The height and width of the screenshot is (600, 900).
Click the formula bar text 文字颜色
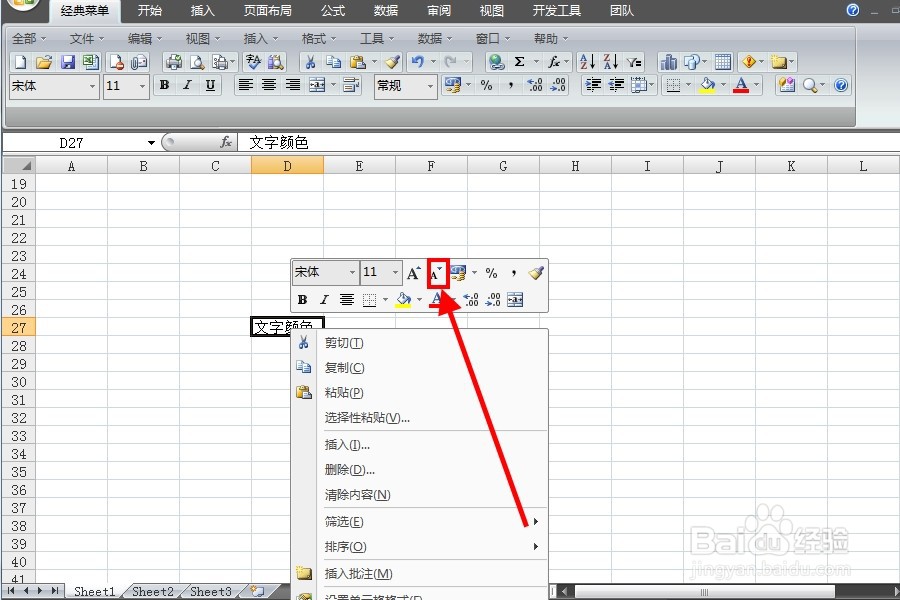[279, 142]
